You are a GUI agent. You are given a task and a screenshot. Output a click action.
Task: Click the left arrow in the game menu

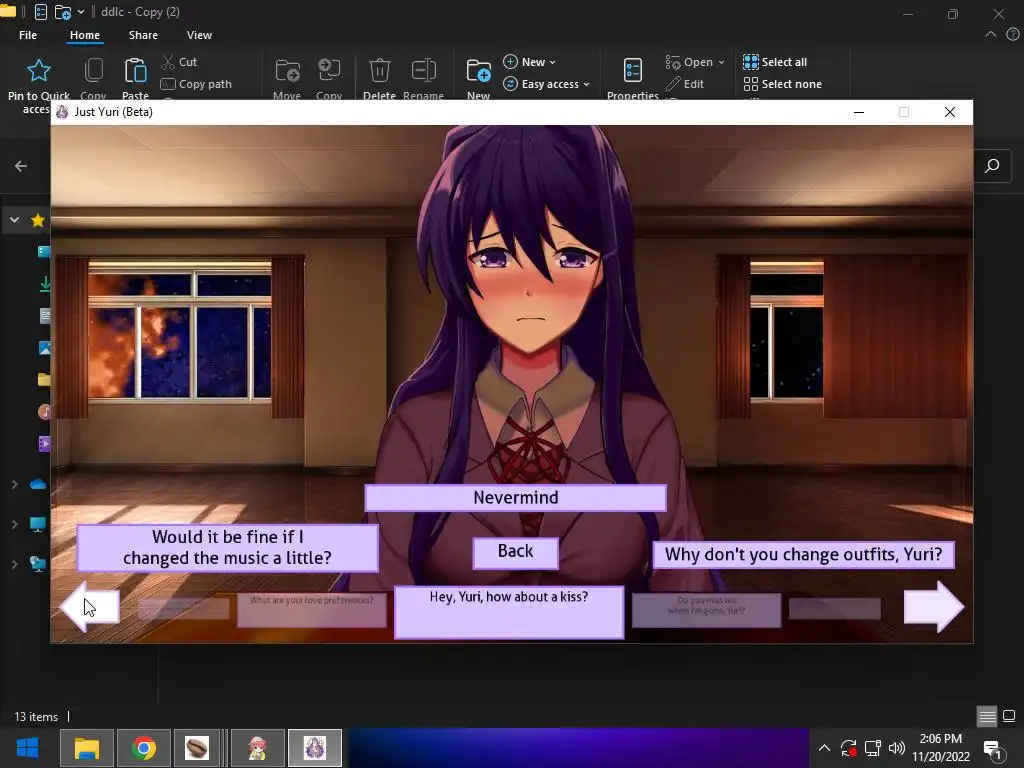click(89, 607)
